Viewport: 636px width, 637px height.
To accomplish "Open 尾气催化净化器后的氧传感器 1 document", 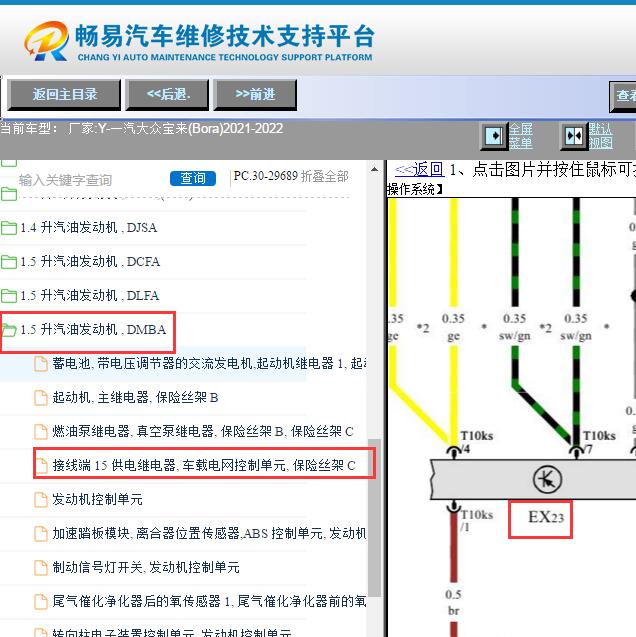I will click(x=209, y=601).
